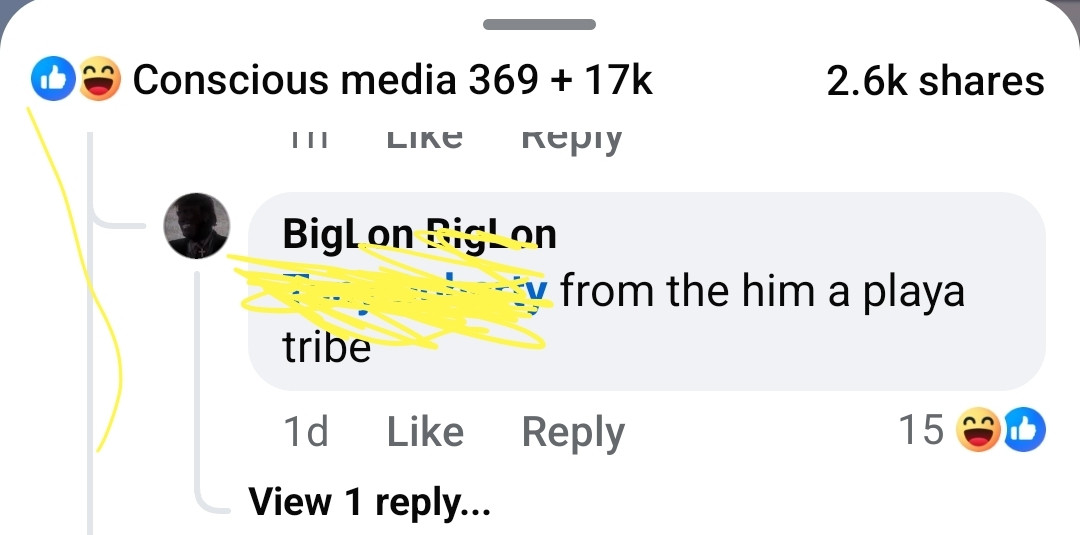Tap the blue thumbs-up icon beside Conscious media
1080x535 pixels.
52,79
